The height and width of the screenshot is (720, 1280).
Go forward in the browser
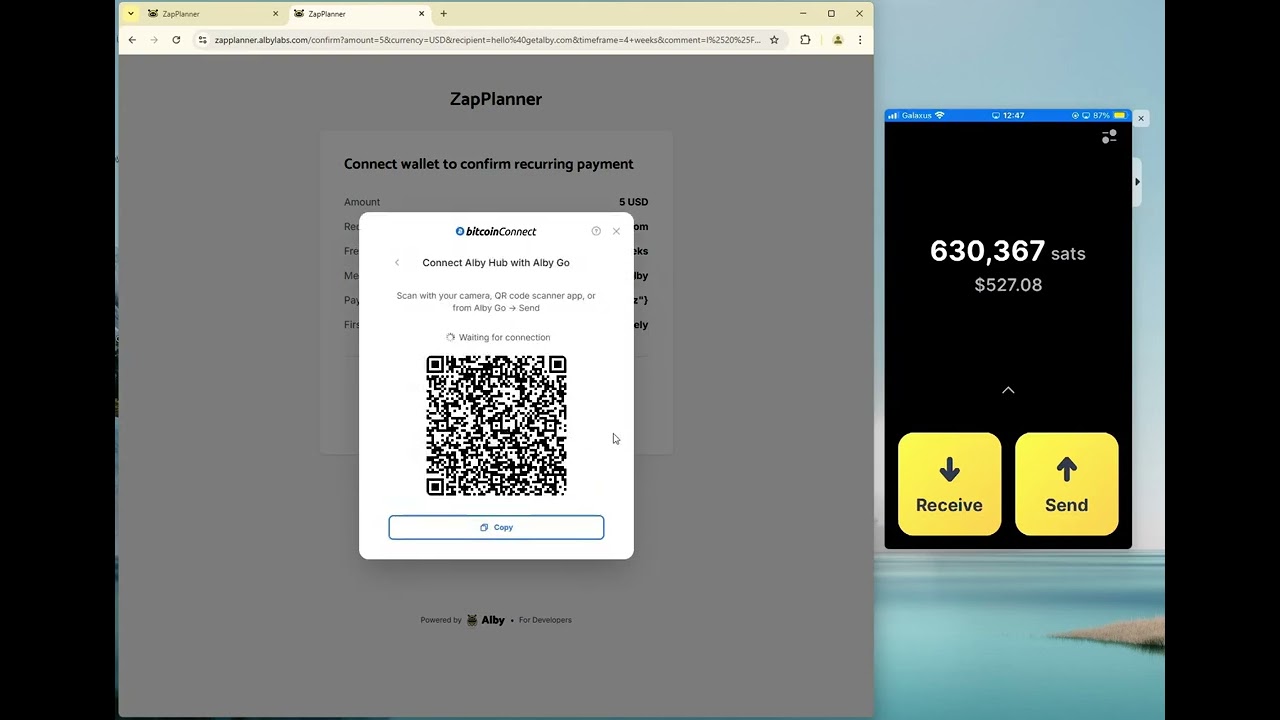click(x=154, y=40)
